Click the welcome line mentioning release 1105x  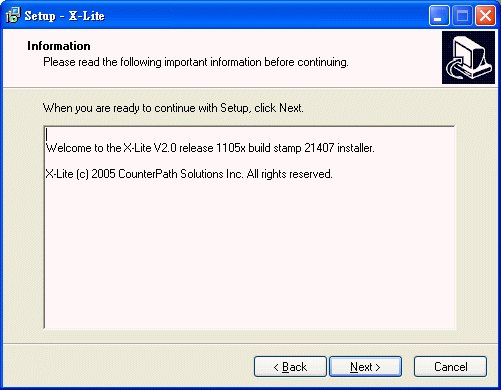[x=210, y=148]
